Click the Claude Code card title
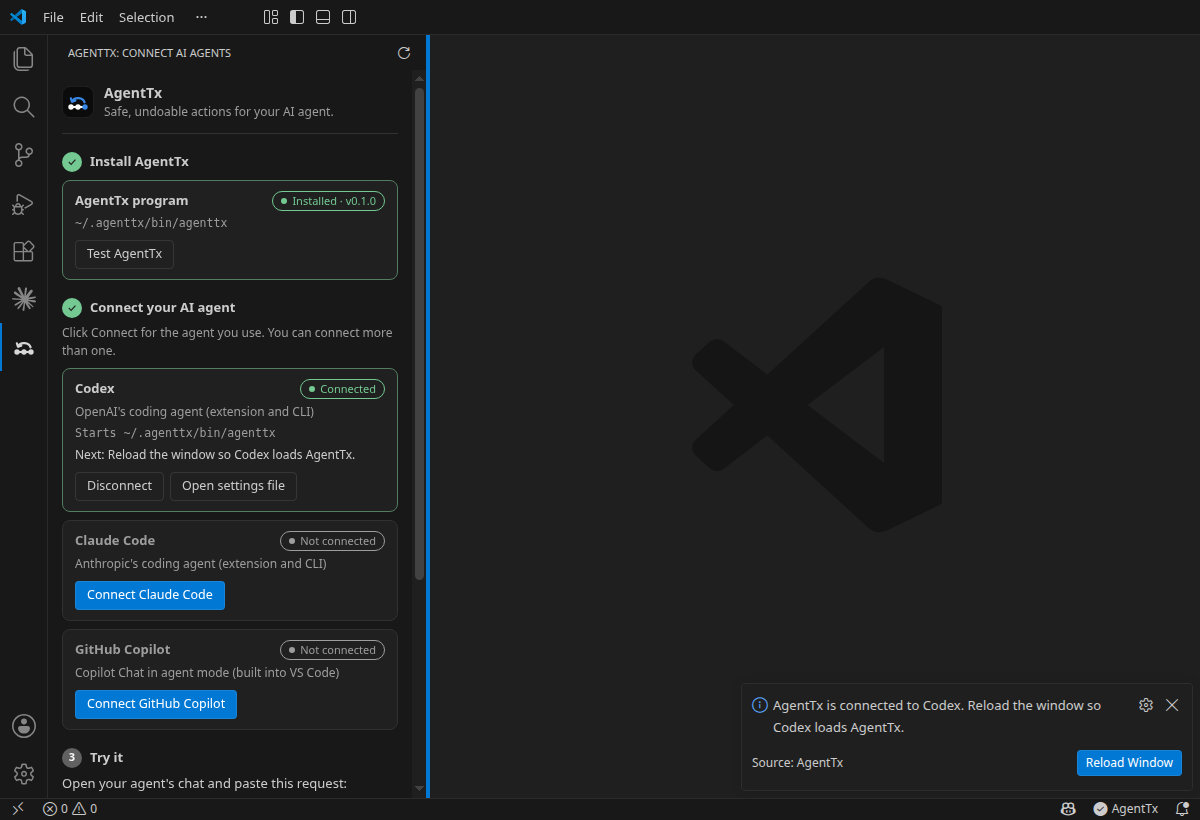This screenshot has height=820, width=1200. pos(115,540)
